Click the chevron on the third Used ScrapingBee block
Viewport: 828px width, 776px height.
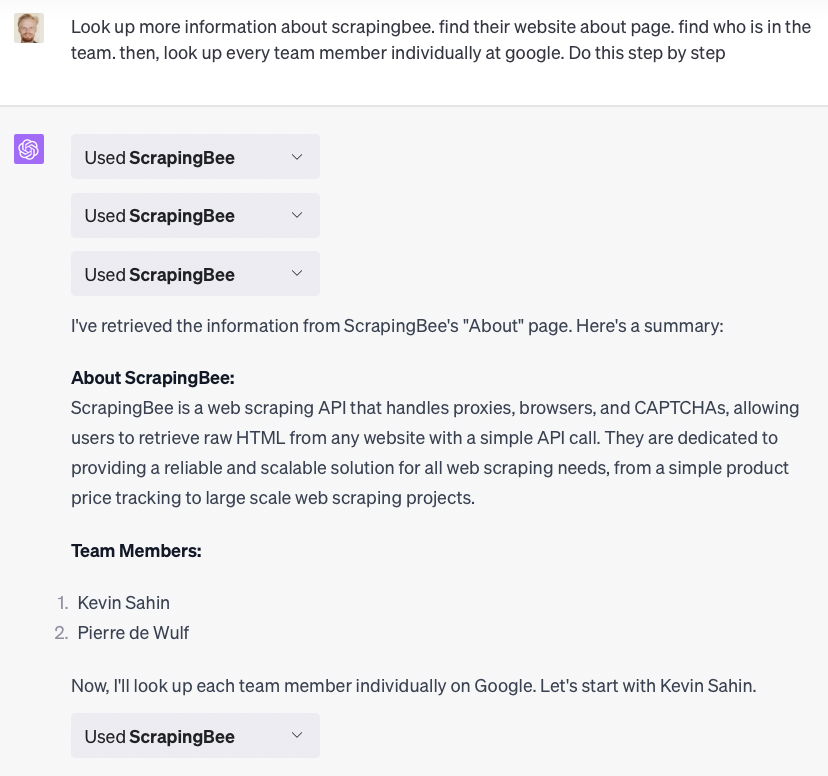[x=297, y=273]
